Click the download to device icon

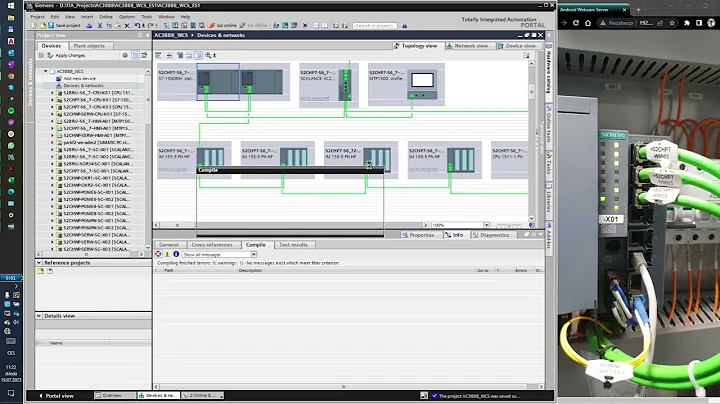tap(175, 26)
